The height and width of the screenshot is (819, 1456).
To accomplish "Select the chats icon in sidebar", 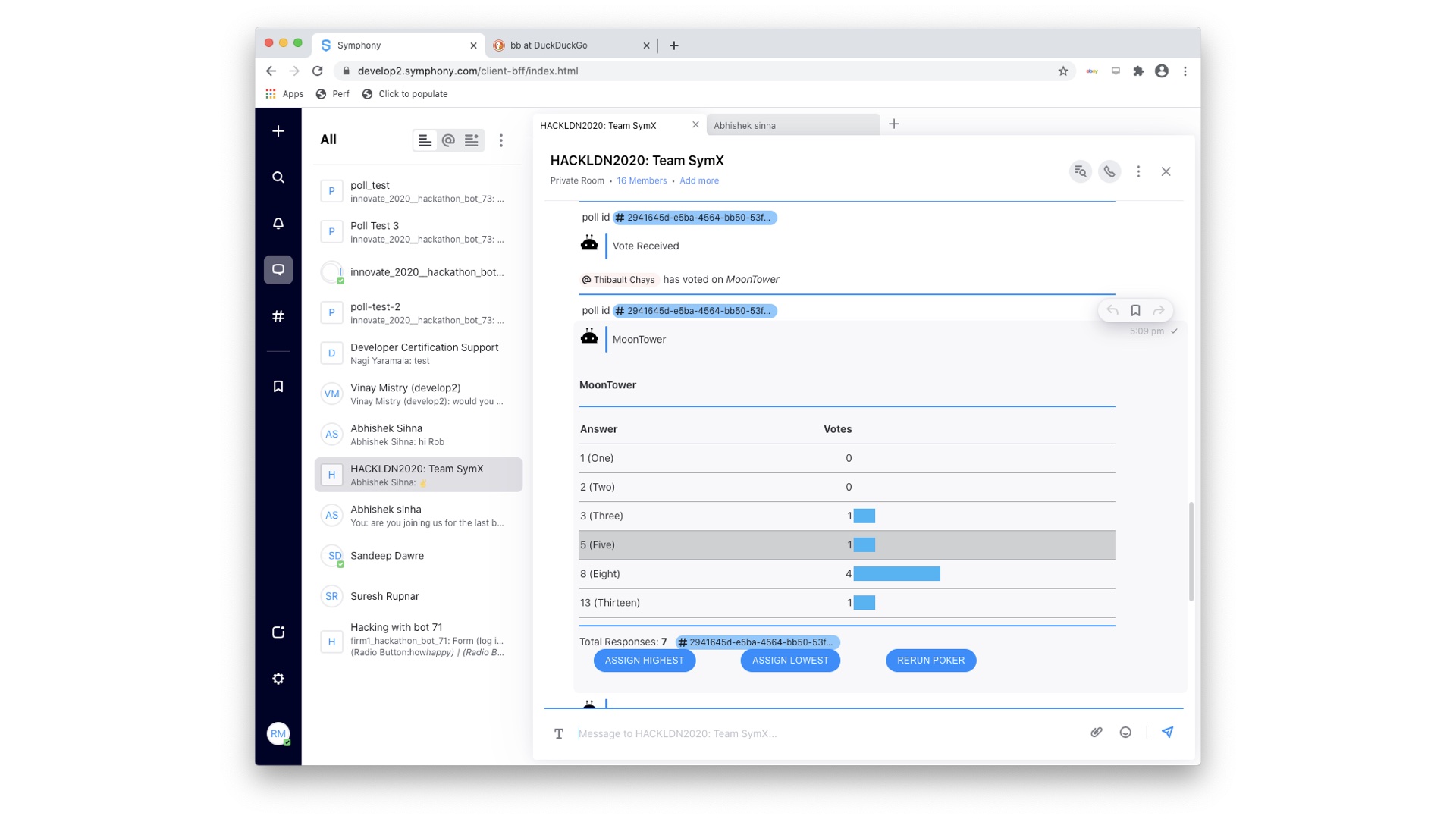I will pos(278,270).
